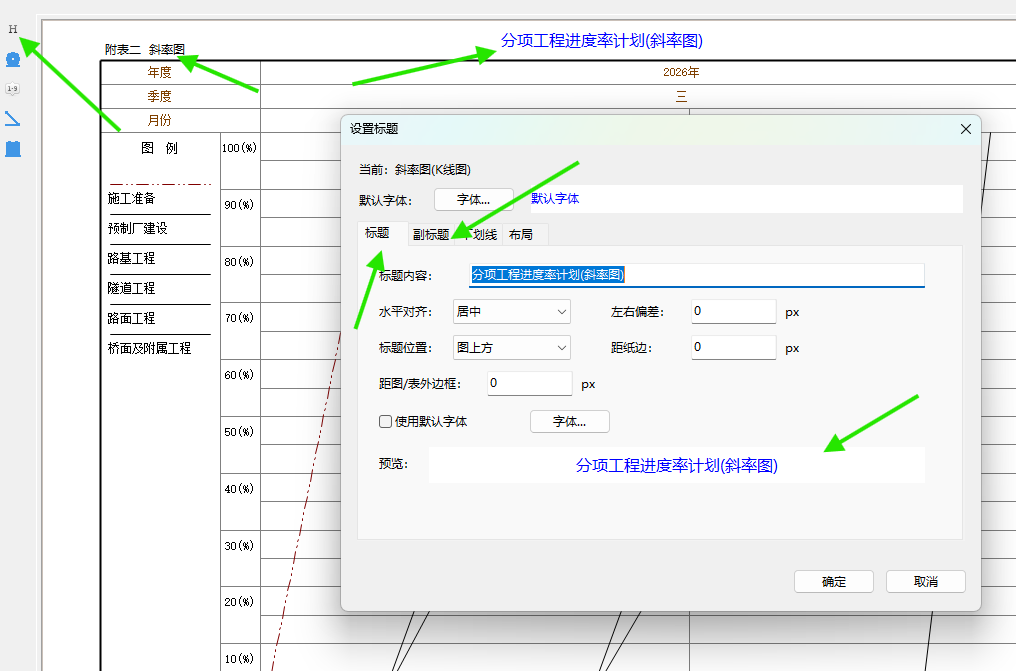Switch to the 划线 tab
Image resolution: width=1016 pixels, height=671 pixels.
tap(479, 234)
